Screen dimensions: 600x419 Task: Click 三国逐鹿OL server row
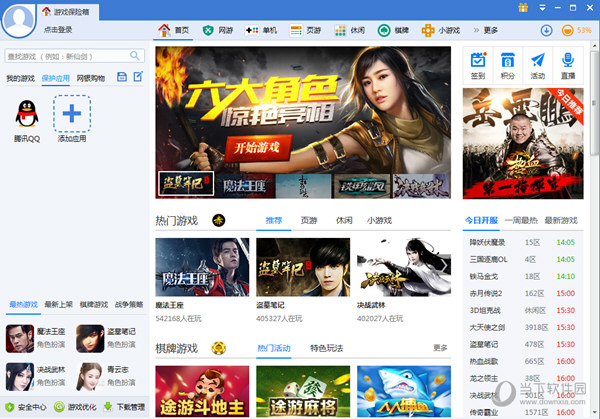click(x=523, y=259)
